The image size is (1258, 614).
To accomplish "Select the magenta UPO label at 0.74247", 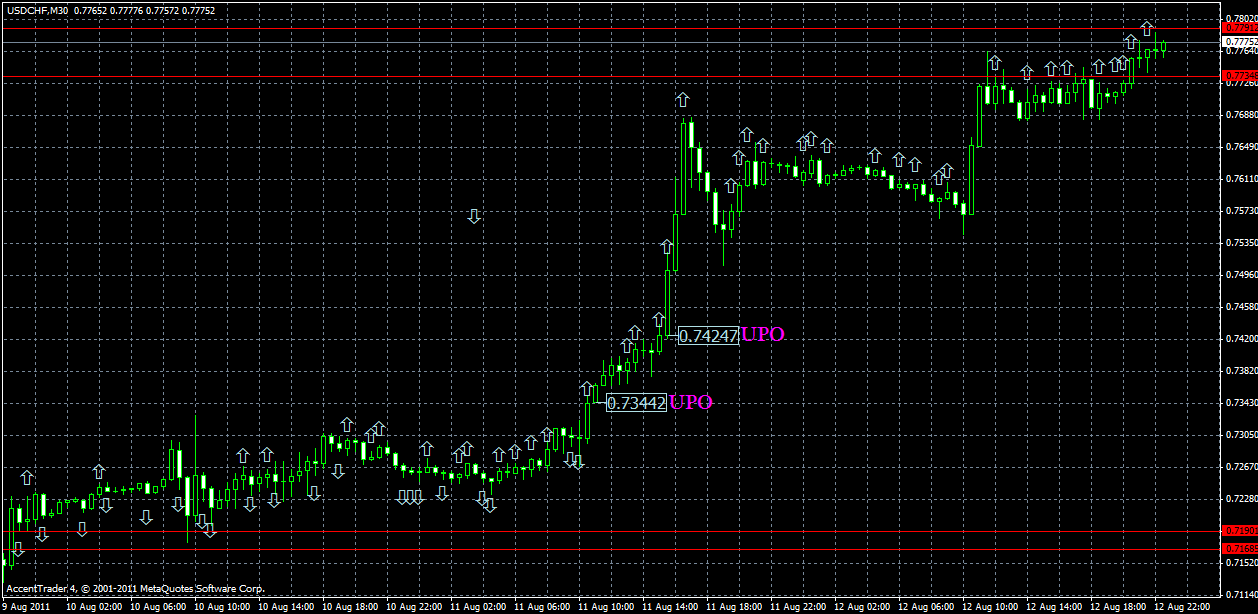I will 762,335.
